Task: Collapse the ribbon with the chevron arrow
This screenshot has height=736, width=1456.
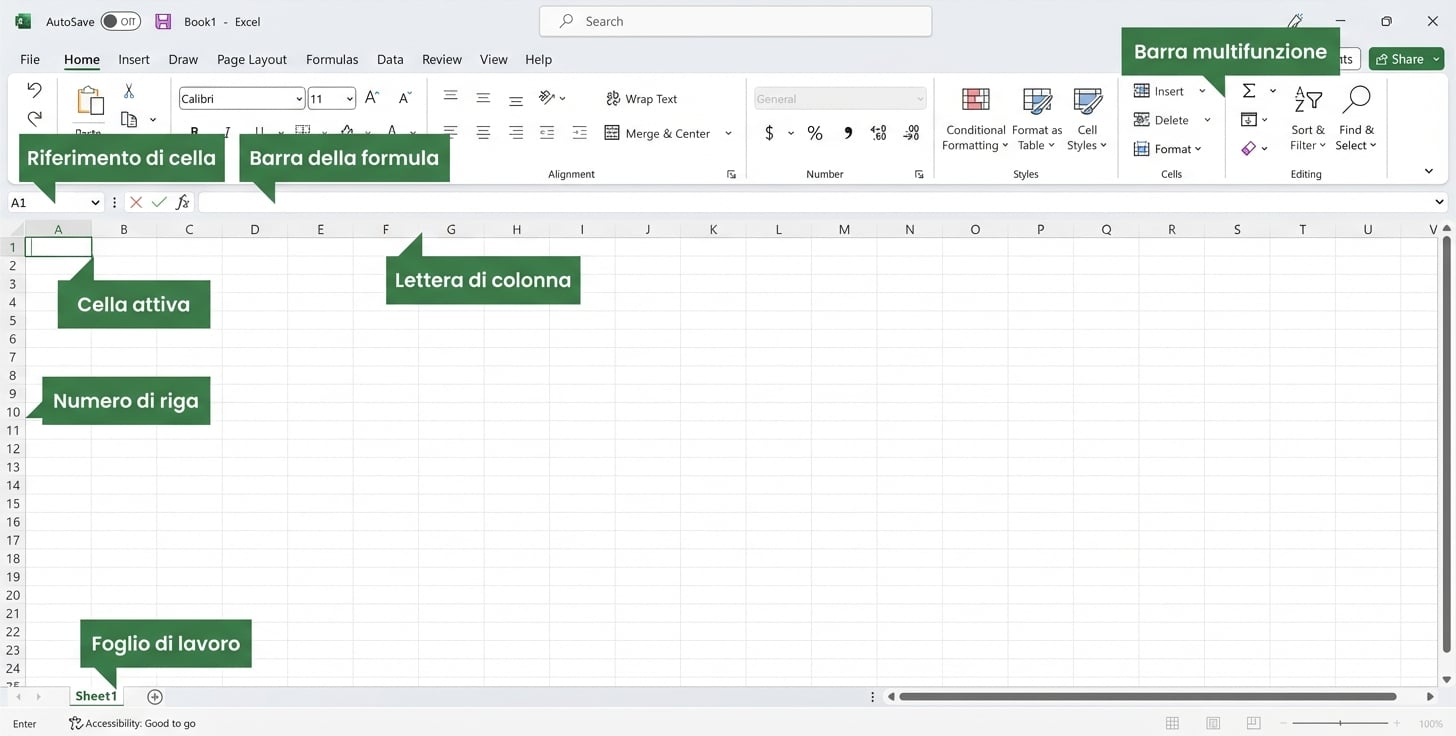Action: pyautogui.click(x=1429, y=171)
